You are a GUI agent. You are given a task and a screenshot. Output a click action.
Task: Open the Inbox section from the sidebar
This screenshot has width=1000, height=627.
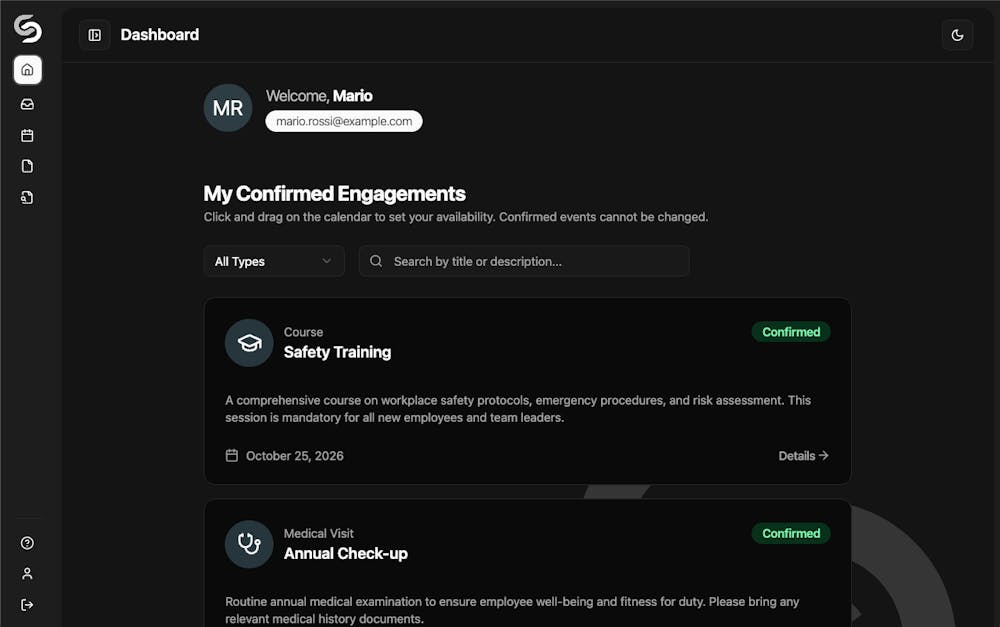click(x=27, y=103)
